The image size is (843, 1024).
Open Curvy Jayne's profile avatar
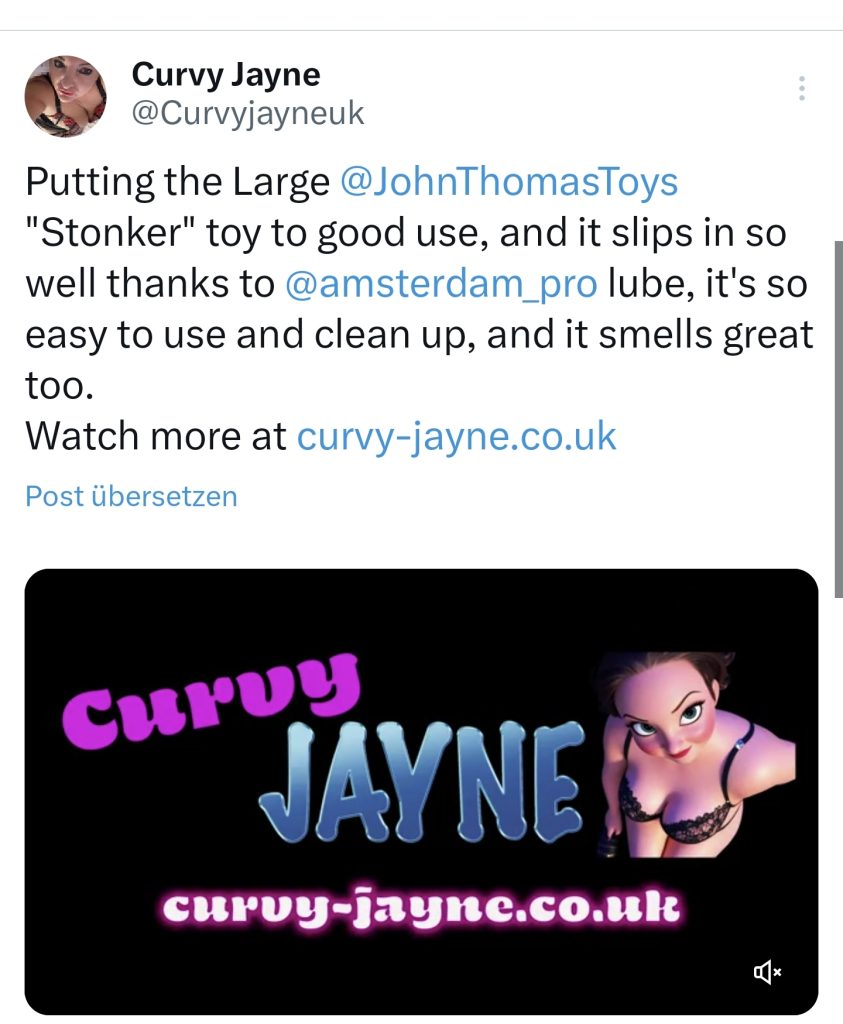click(x=66, y=96)
